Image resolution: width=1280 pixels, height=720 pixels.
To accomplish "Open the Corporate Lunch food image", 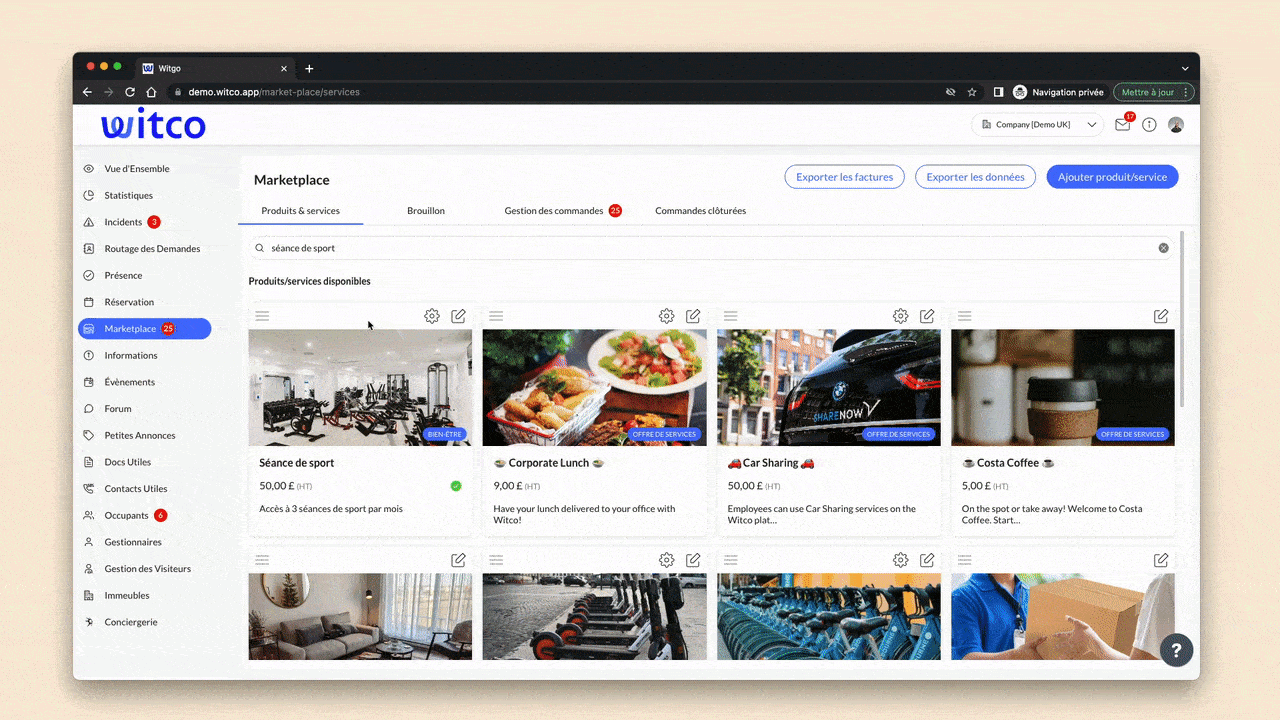I will point(594,388).
